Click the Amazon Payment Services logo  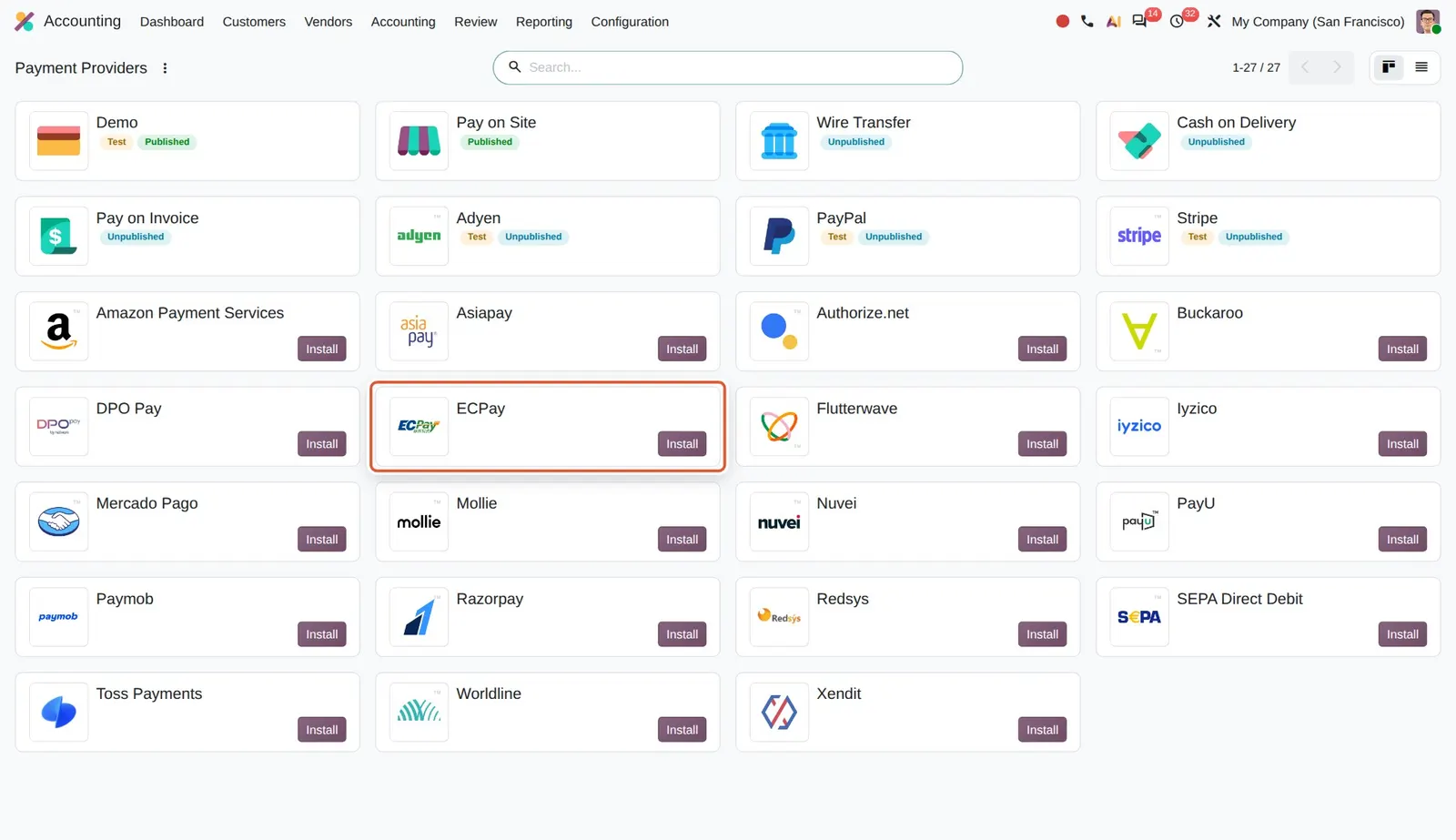(x=59, y=331)
